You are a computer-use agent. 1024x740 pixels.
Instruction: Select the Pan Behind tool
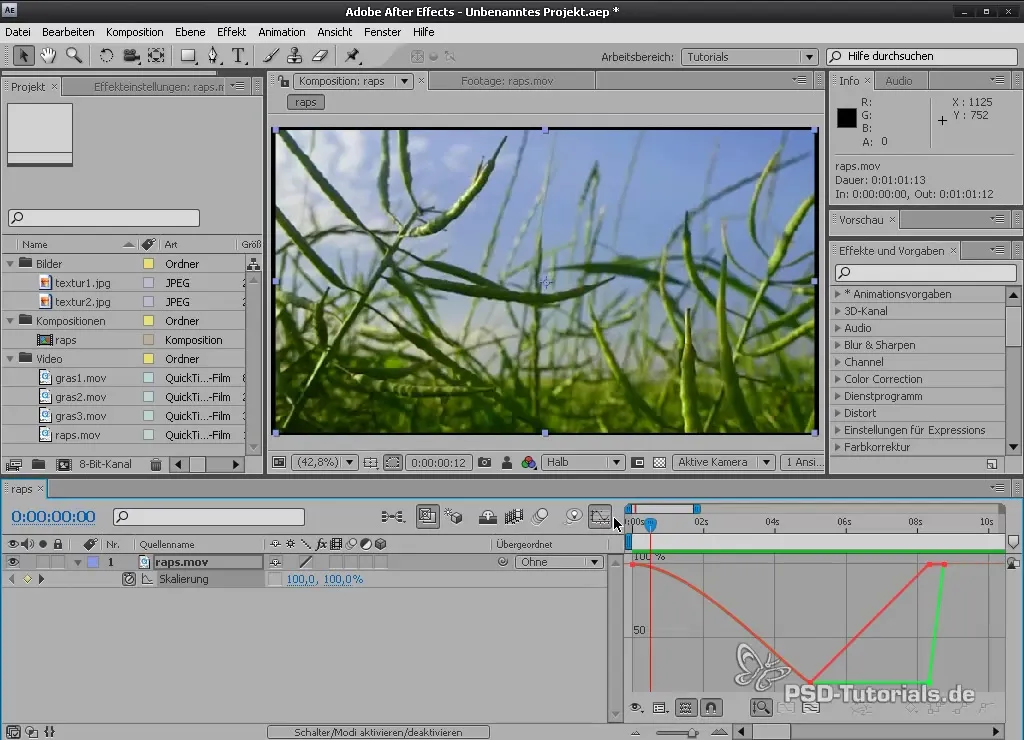click(x=156, y=56)
